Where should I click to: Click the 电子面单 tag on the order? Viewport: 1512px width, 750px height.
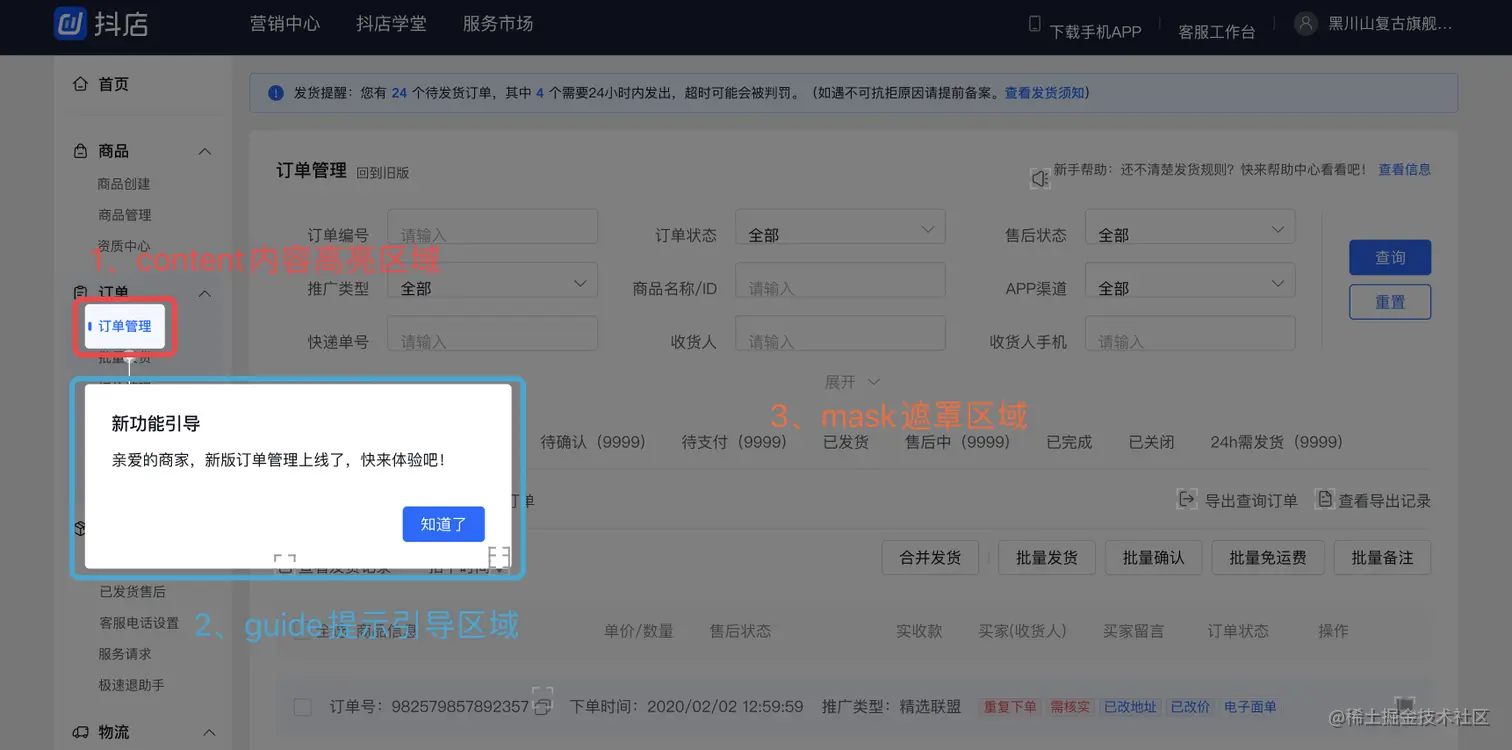tap(1250, 707)
